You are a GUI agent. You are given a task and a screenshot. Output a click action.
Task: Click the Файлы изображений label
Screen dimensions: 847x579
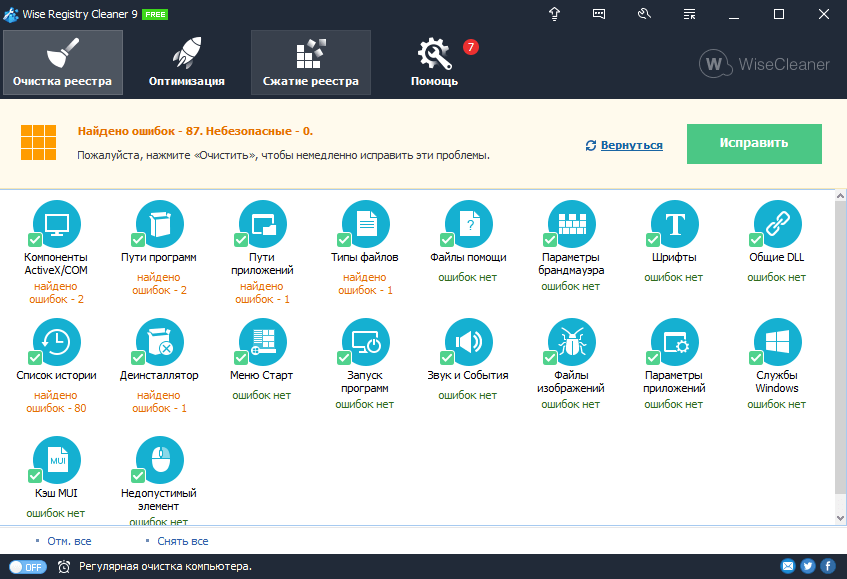point(571,381)
